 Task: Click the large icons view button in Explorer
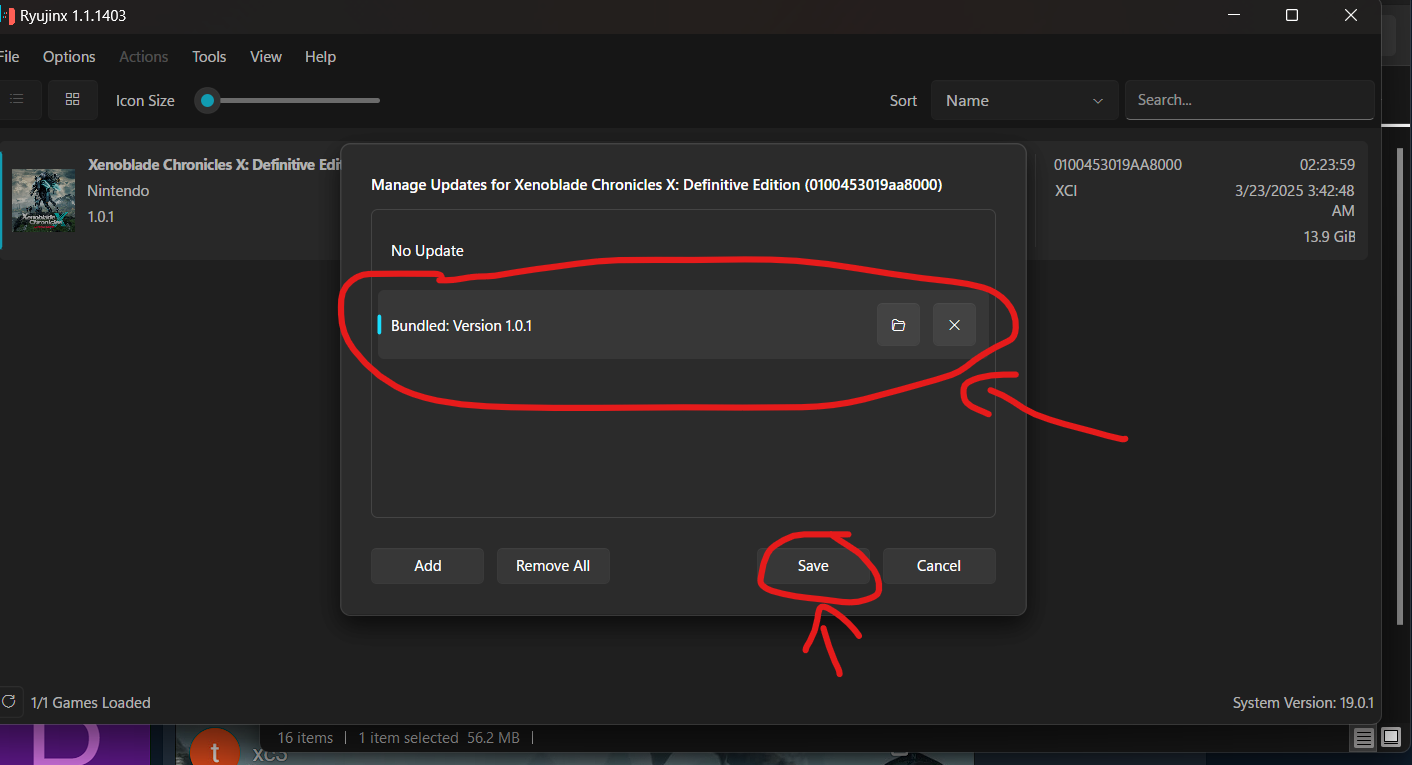click(x=1391, y=738)
